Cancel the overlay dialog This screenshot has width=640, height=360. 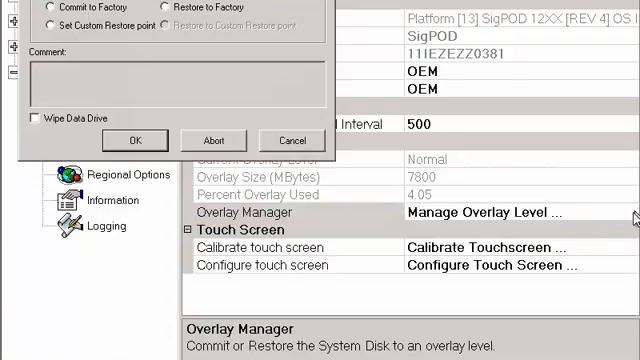click(x=292, y=140)
